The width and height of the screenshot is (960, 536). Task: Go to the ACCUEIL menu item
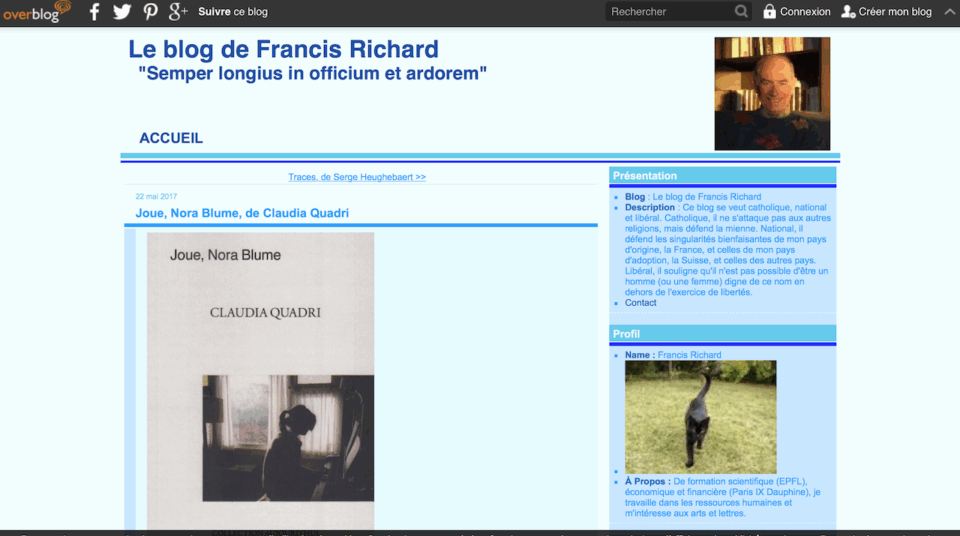tap(171, 138)
